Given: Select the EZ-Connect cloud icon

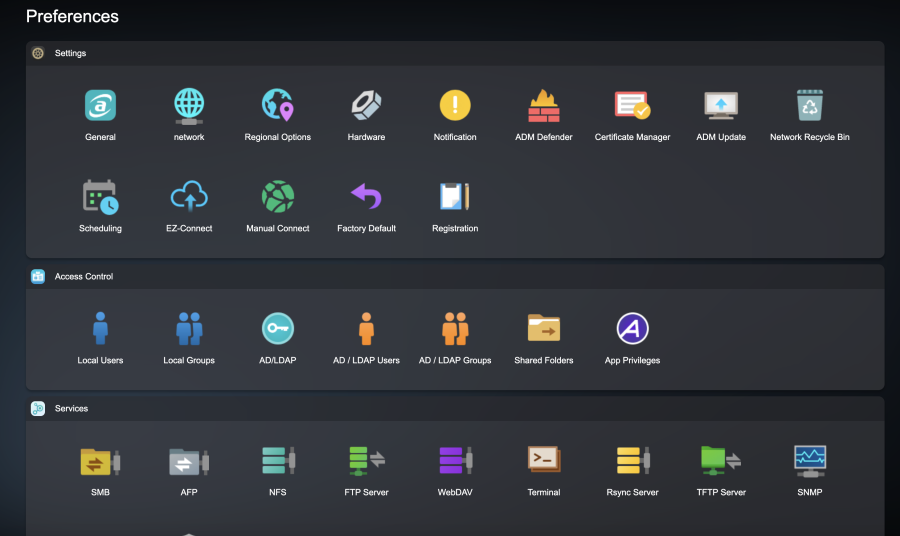Looking at the screenshot, I should [x=189, y=196].
